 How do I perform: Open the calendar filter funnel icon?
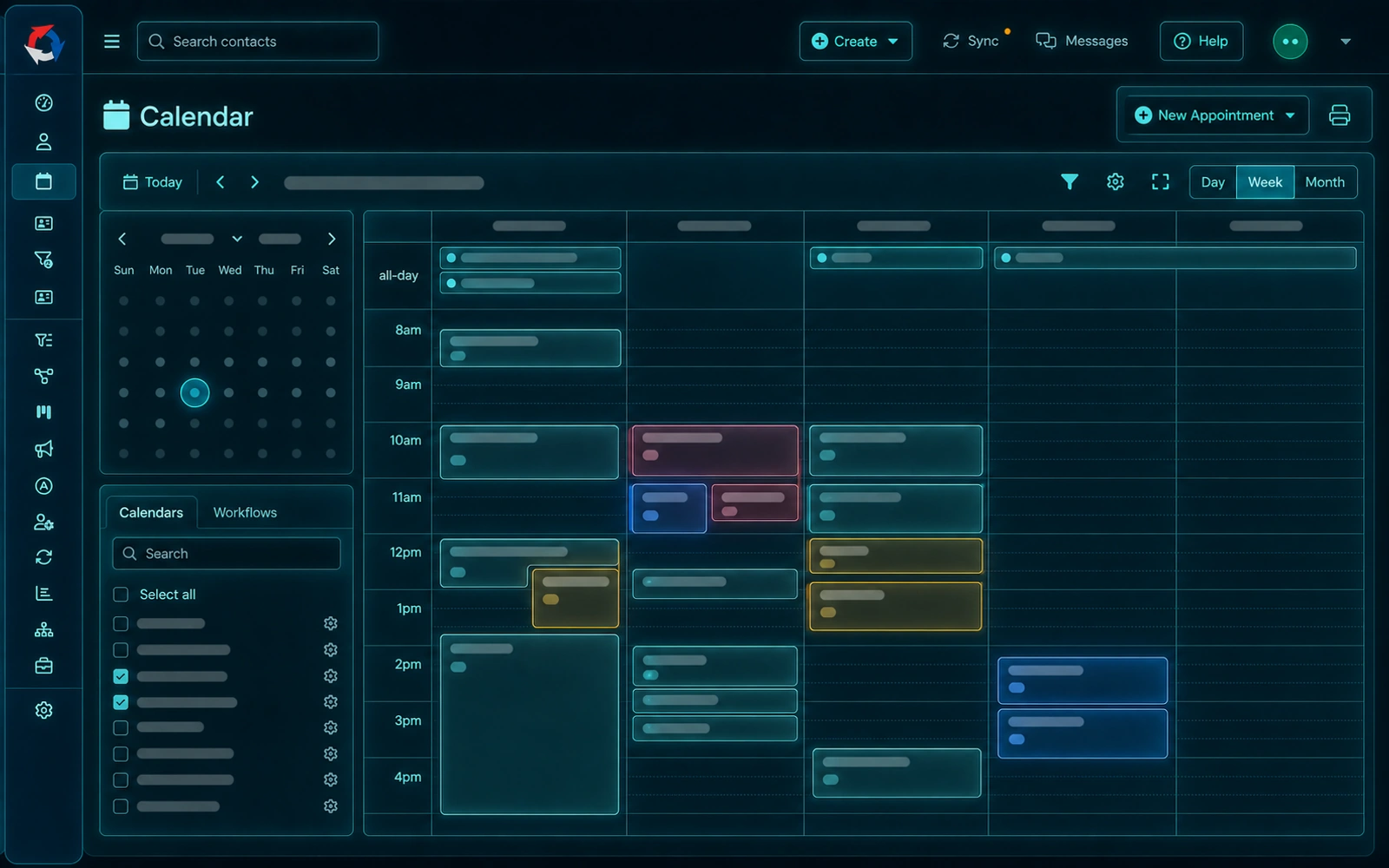click(x=1070, y=181)
